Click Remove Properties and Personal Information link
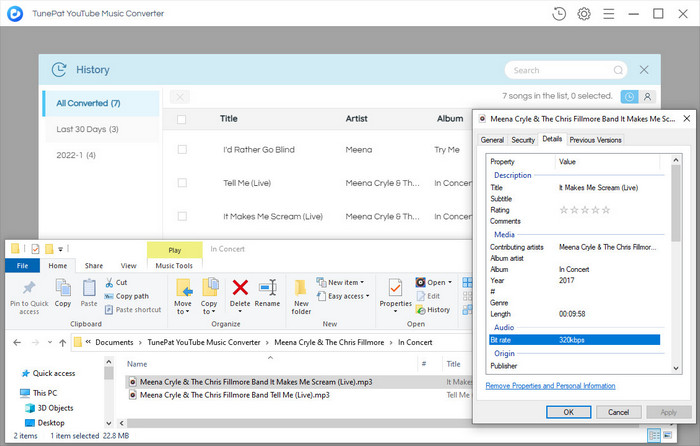Viewport: 700px width, 446px height. pos(550,386)
